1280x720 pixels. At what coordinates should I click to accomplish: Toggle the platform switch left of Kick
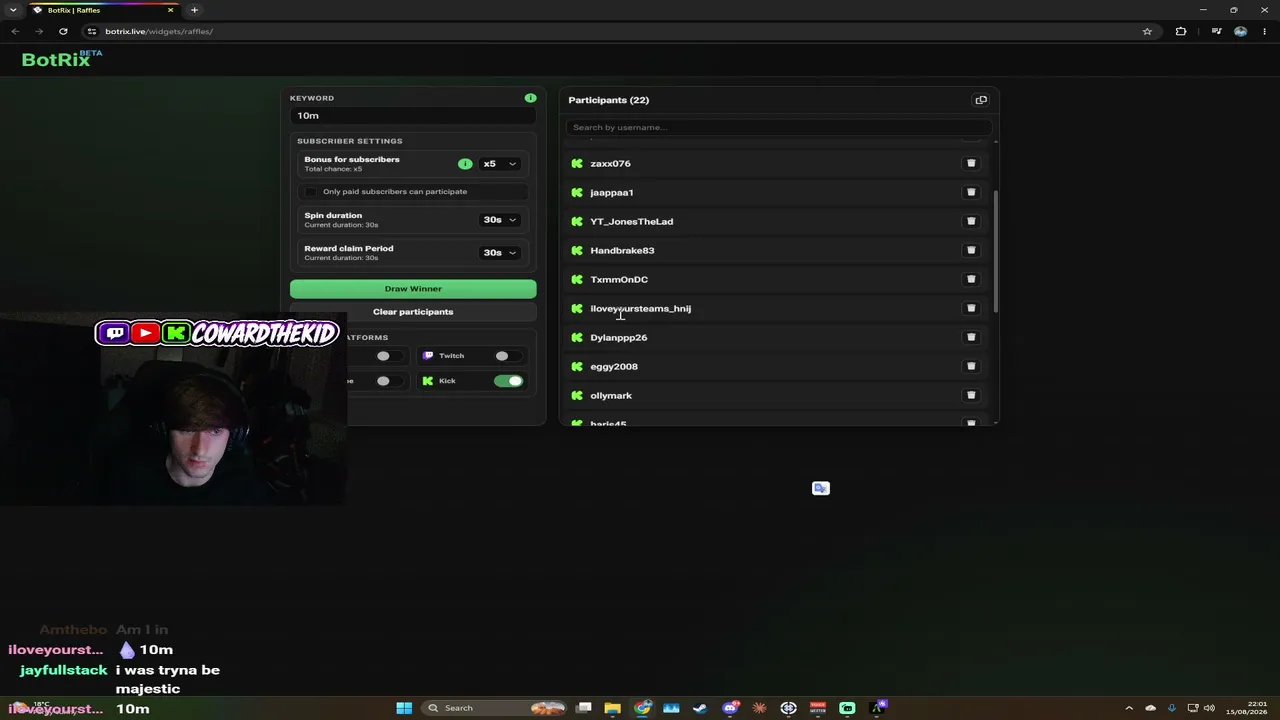tap(388, 381)
